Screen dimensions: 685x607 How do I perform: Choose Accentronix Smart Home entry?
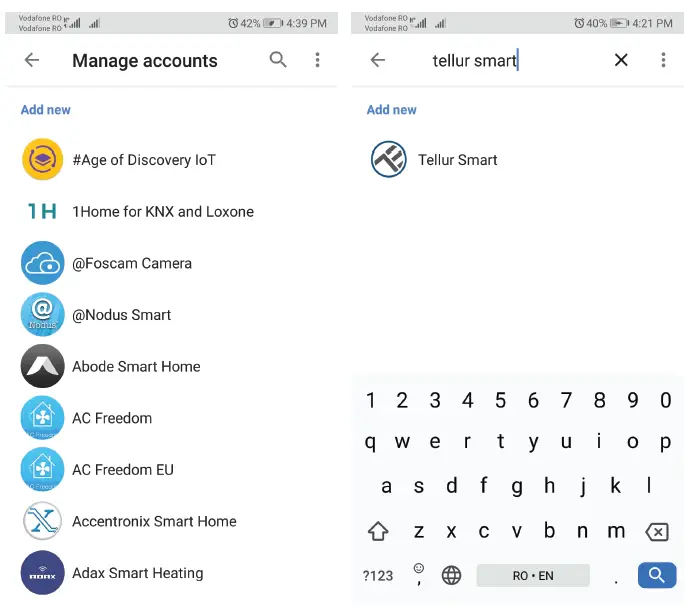155,521
